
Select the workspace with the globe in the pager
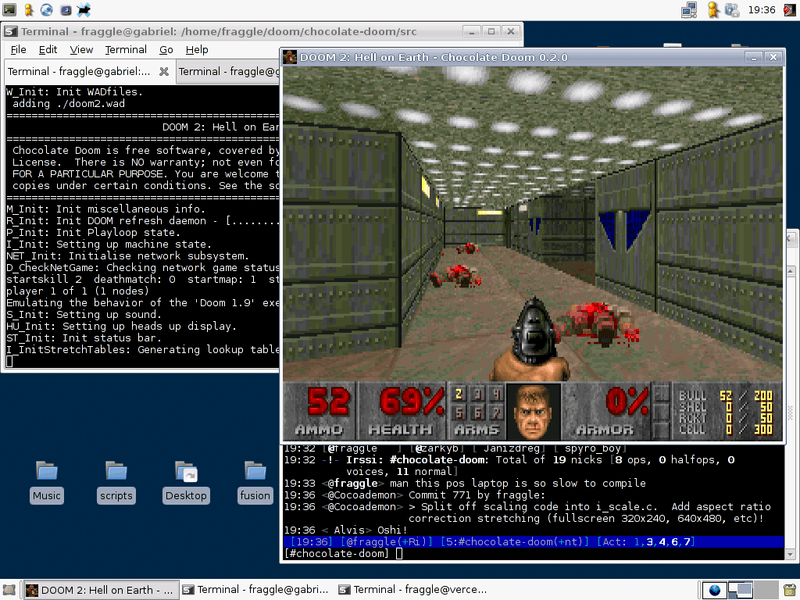714,590
